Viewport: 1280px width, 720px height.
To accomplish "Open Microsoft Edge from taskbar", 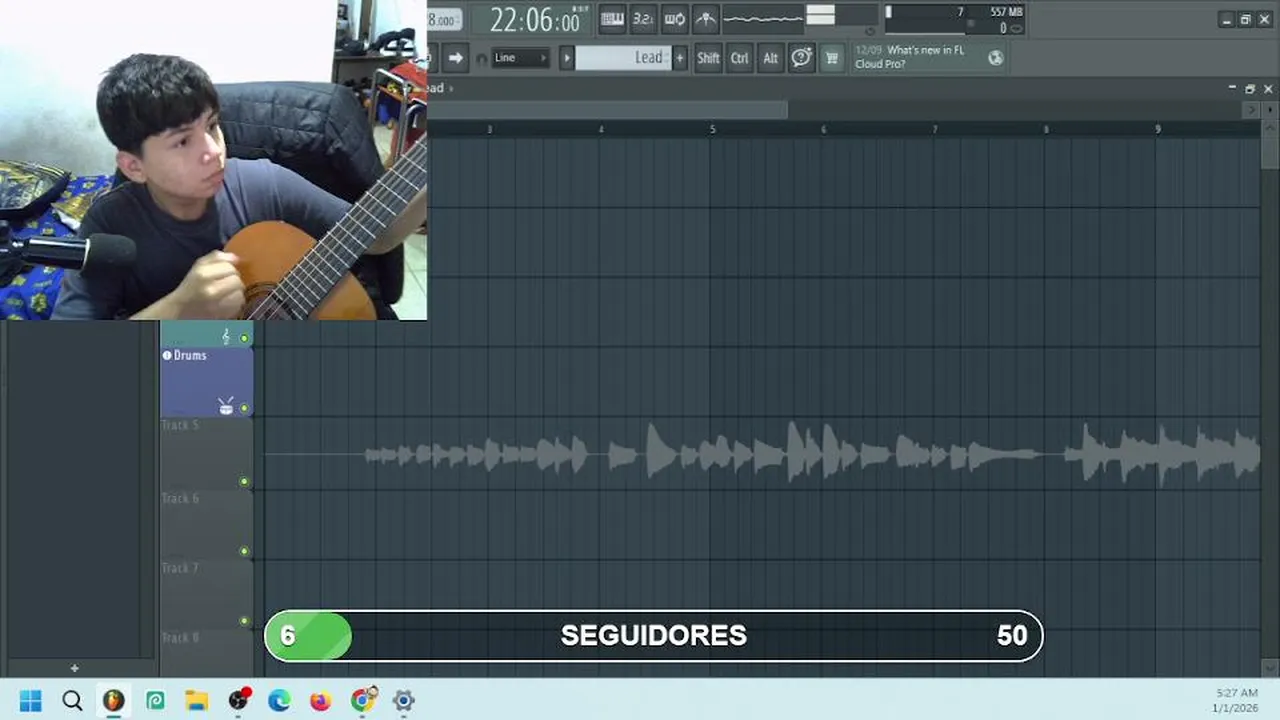I will 279,701.
